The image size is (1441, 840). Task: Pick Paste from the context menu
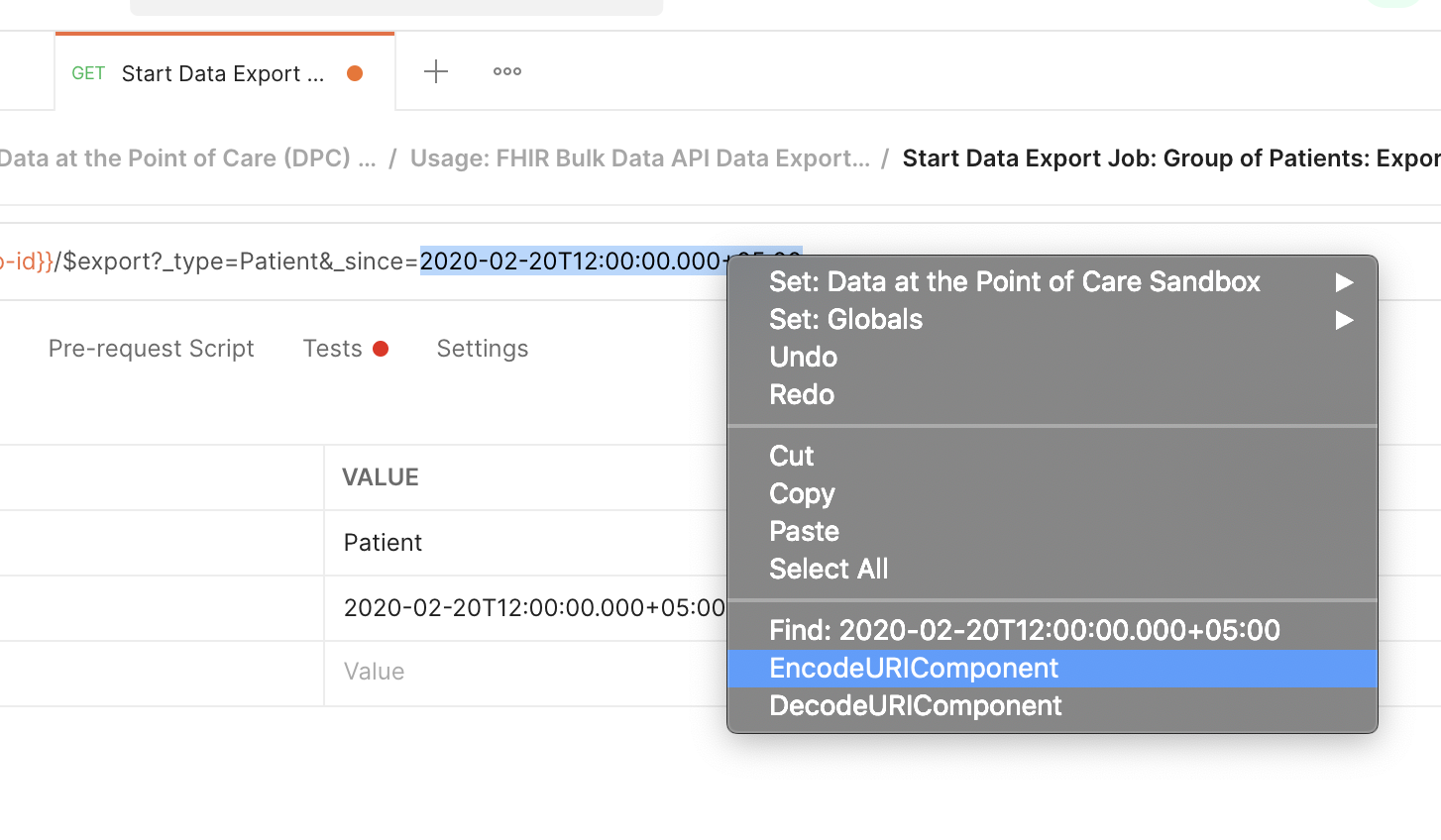(804, 532)
